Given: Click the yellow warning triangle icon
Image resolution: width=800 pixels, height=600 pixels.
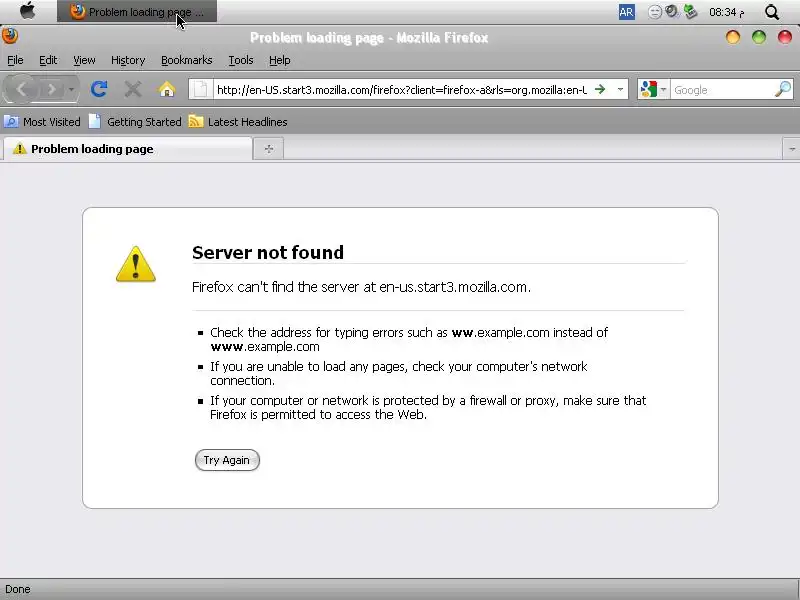Looking at the screenshot, I should pyautogui.click(x=136, y=264).
